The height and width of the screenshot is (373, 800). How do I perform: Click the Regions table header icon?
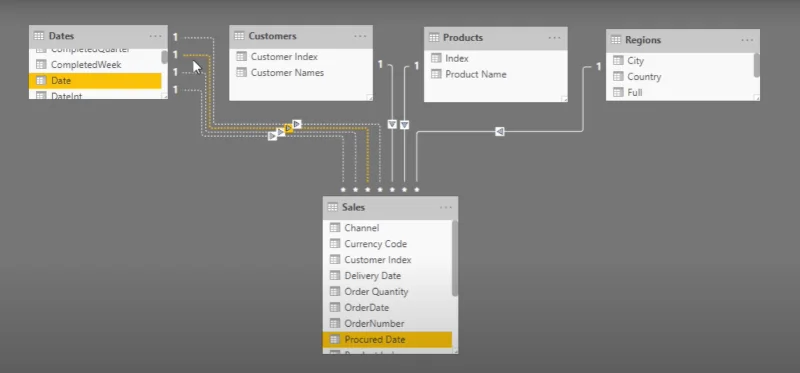coord(616,40)
